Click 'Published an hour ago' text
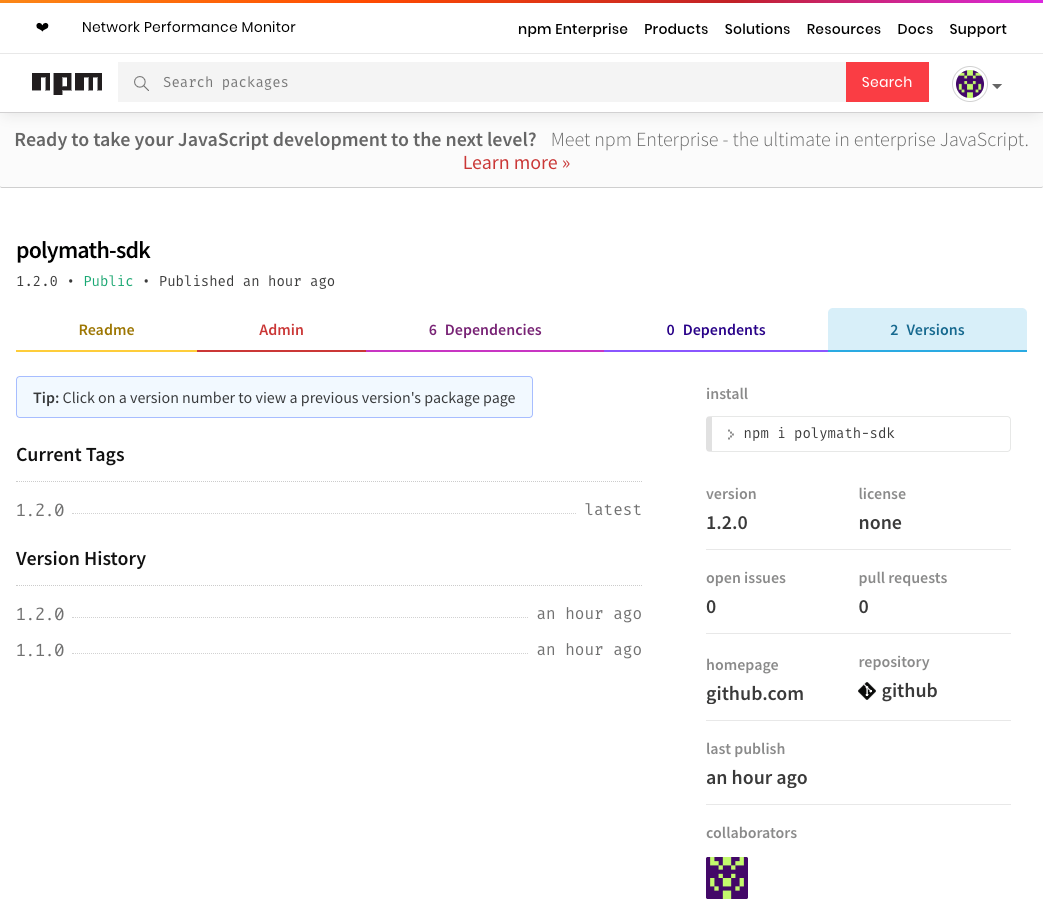Viewport: 1043px width, 912px height. 247,281
